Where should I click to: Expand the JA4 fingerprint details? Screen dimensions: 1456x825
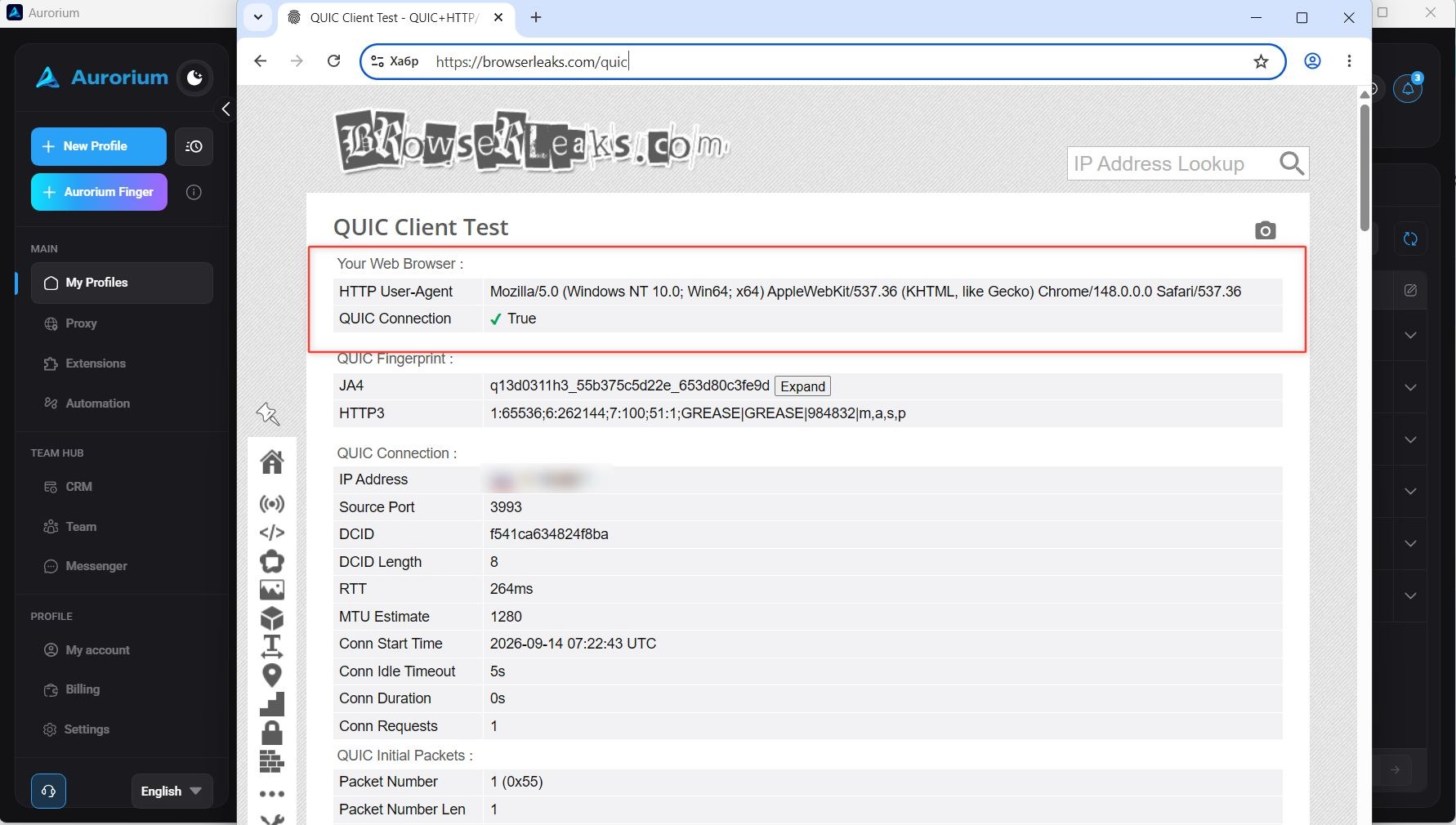click(802, 386)
